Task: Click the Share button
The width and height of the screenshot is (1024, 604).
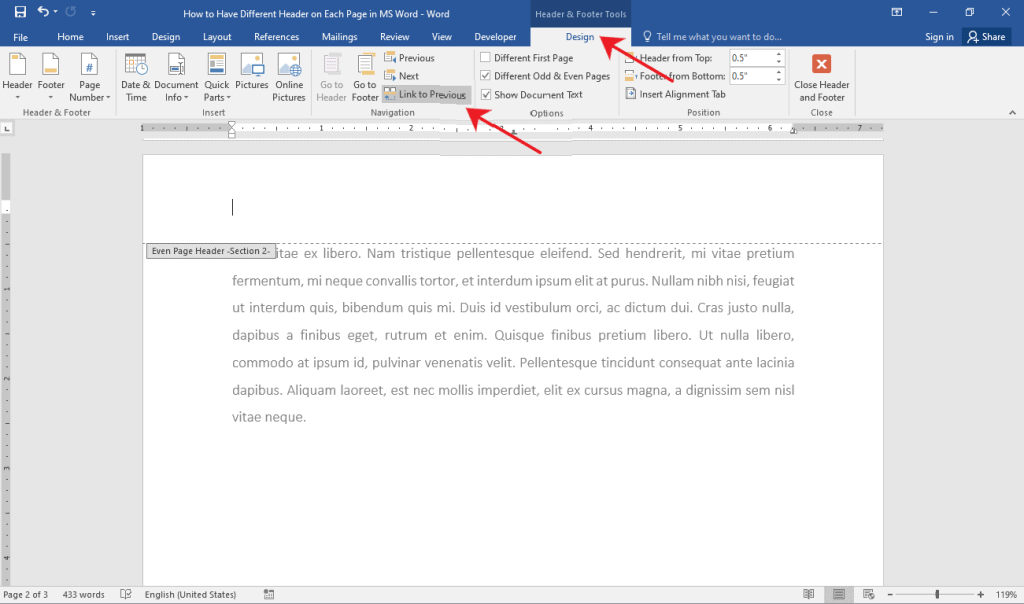Action: coord(986,37)
